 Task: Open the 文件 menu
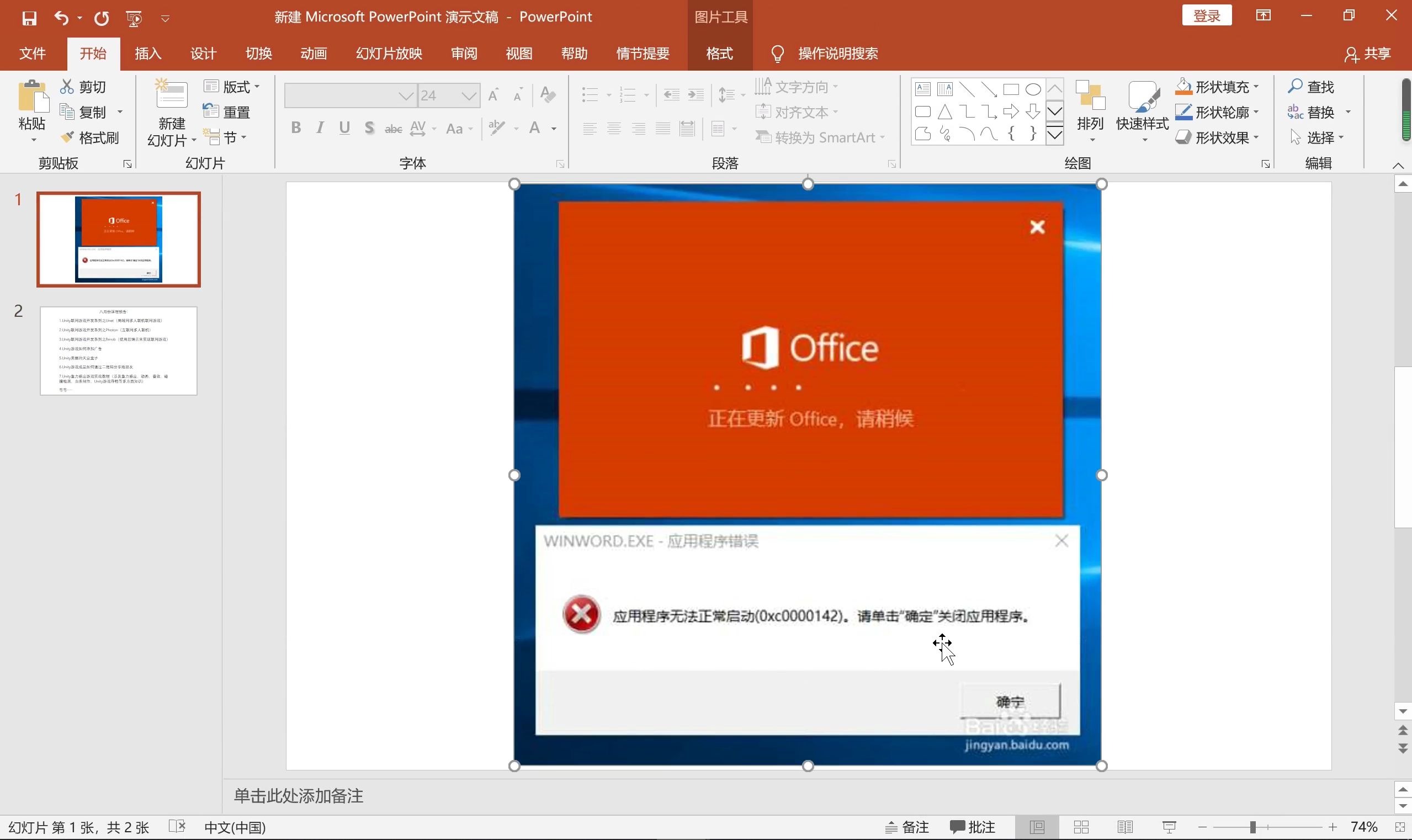coord(32,54)
